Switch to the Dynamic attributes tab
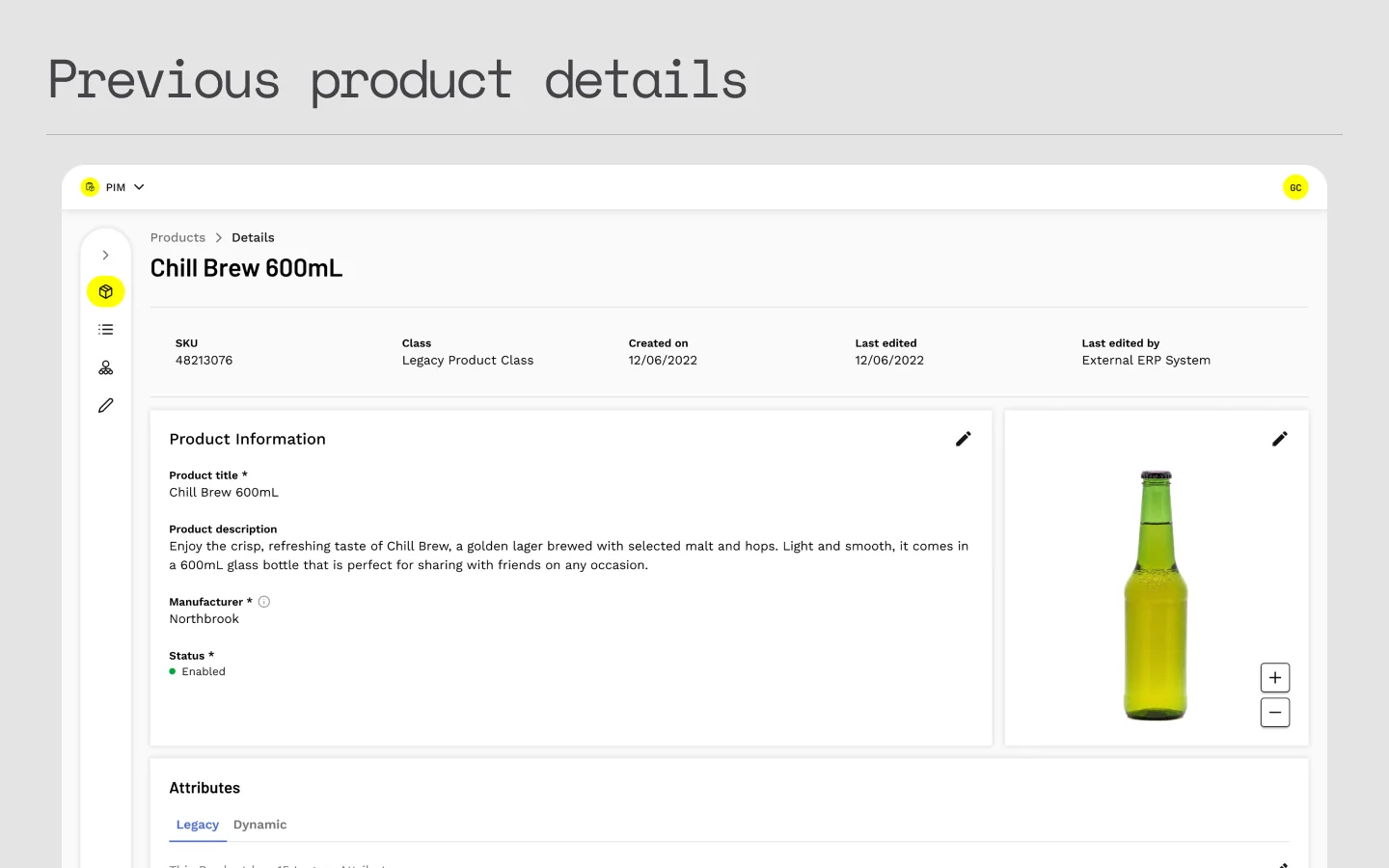Viewport: 1389px width, 868px height. [259, 825]
